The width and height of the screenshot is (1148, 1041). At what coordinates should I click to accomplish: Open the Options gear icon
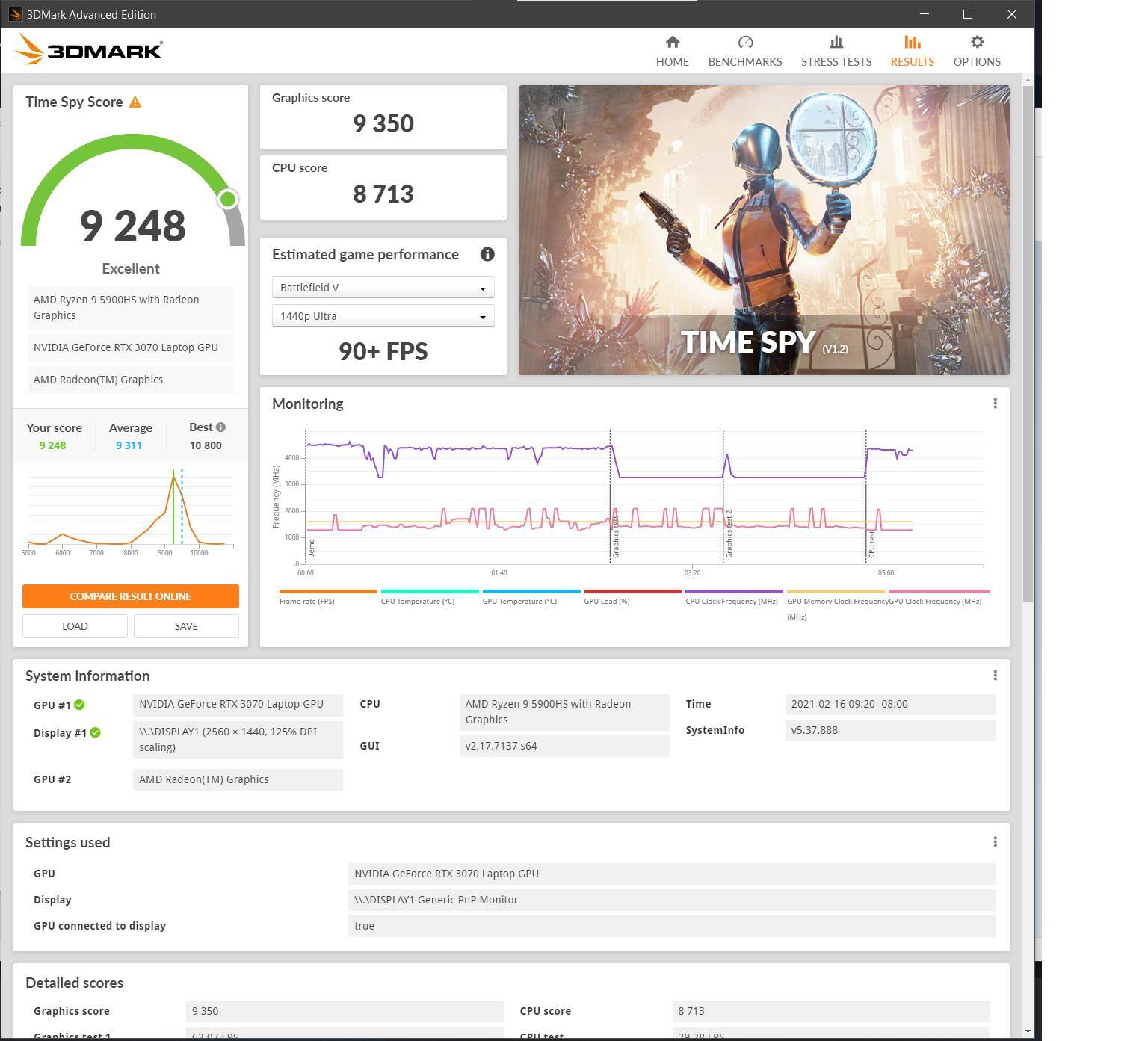point(976,43)
